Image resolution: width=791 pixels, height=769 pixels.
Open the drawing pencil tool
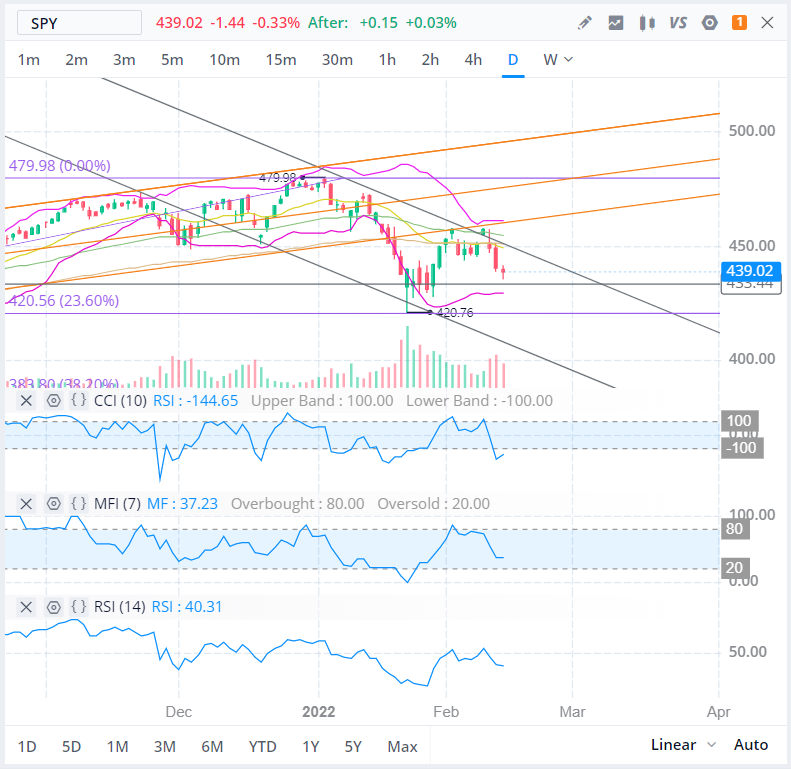tap(585, 23)
